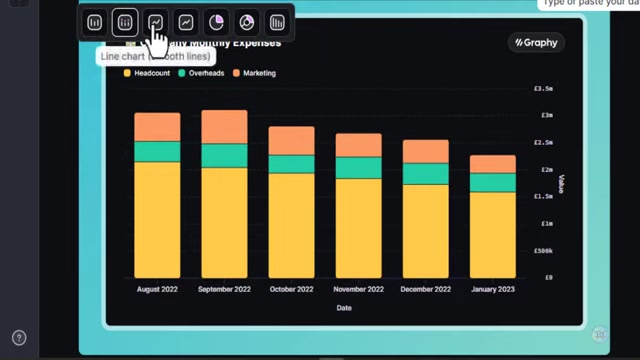
Task: Click the November 2022 Overheads segment
Action: point(358,168)
